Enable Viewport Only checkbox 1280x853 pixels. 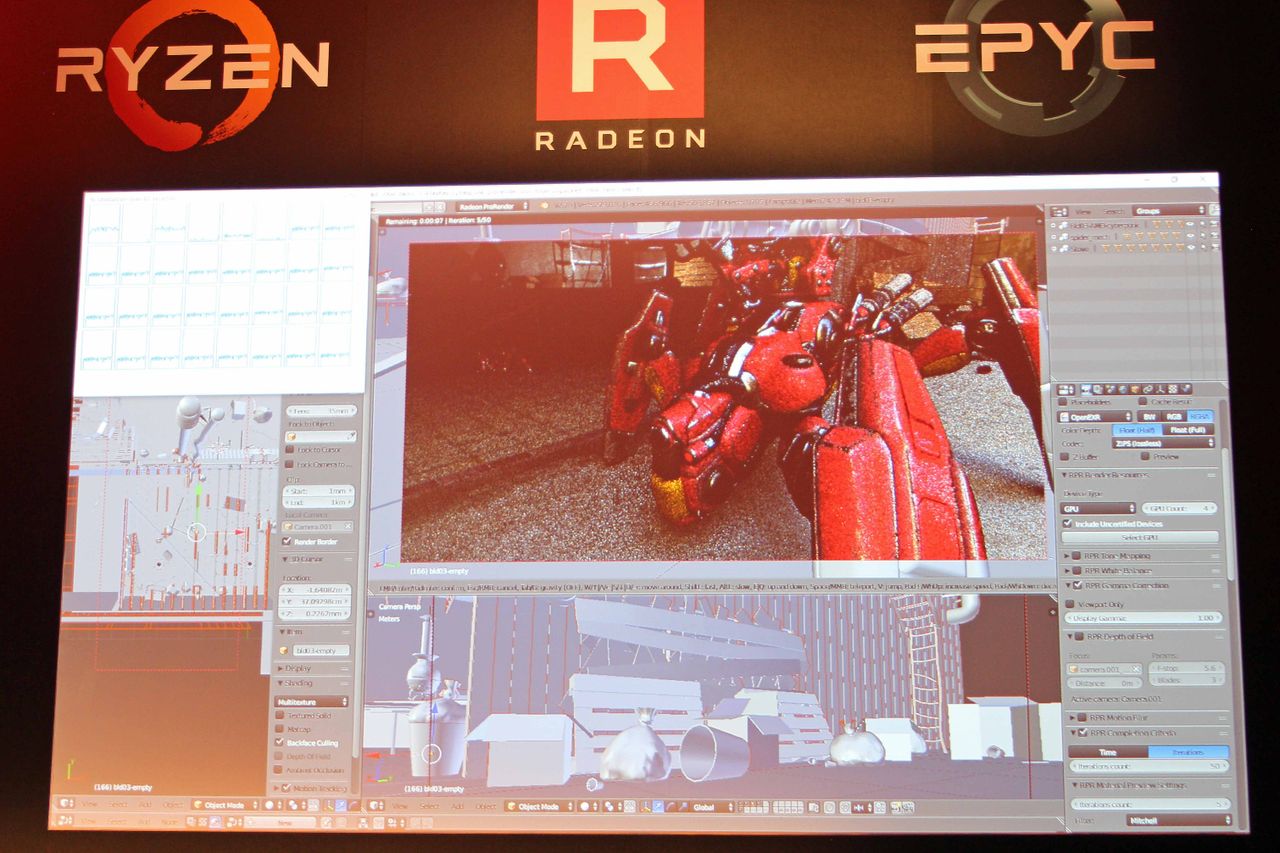[1069, 605]
